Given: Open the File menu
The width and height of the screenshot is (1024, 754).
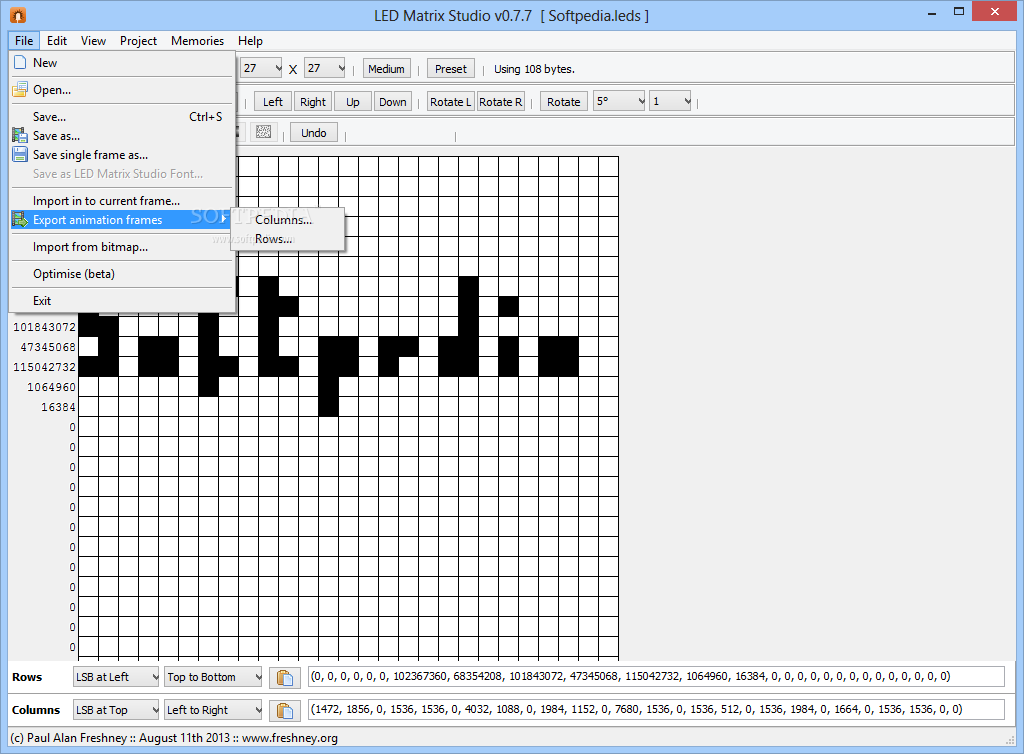Looking at the screenshot, I should (x=24, y=40).
